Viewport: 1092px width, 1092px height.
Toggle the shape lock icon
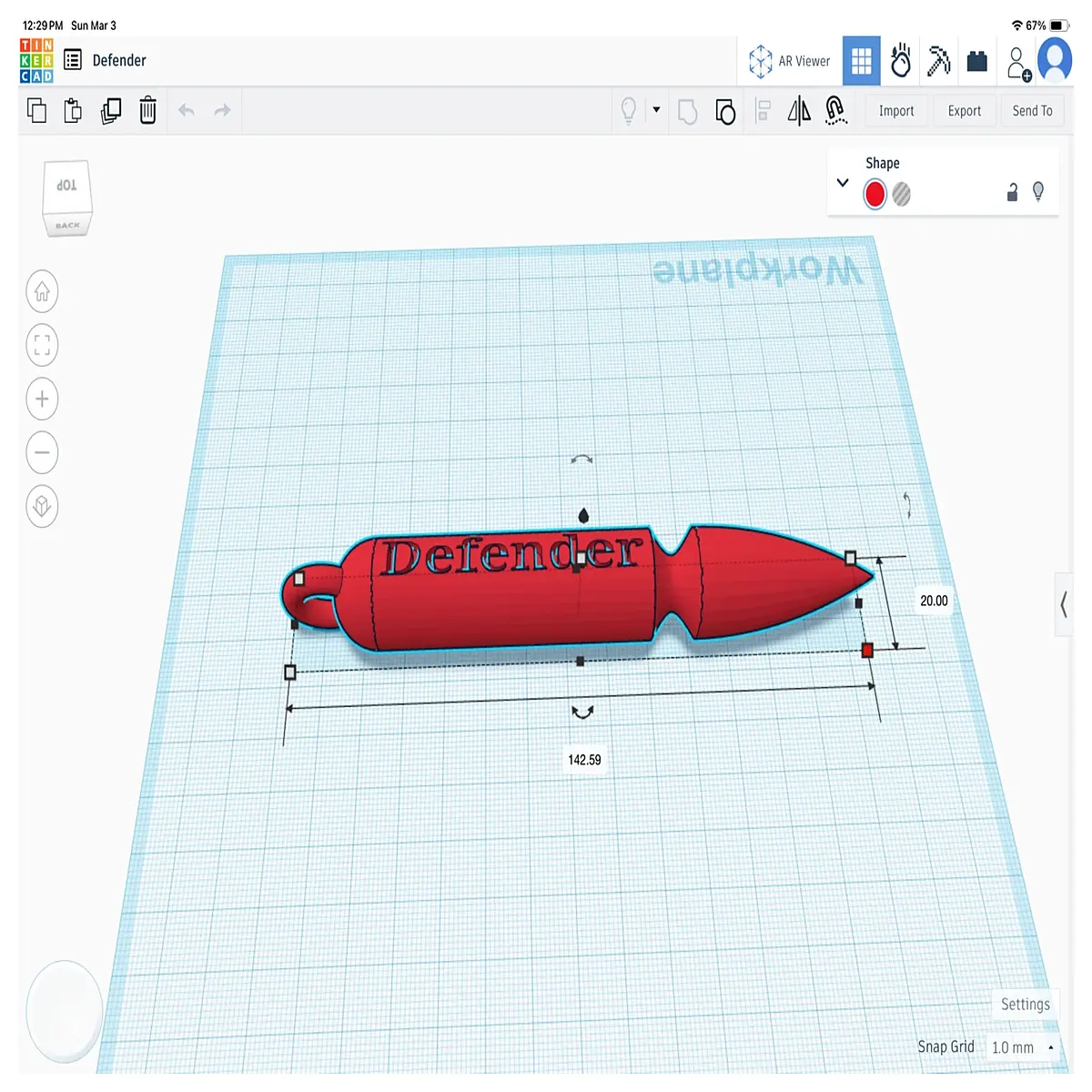1012,192
